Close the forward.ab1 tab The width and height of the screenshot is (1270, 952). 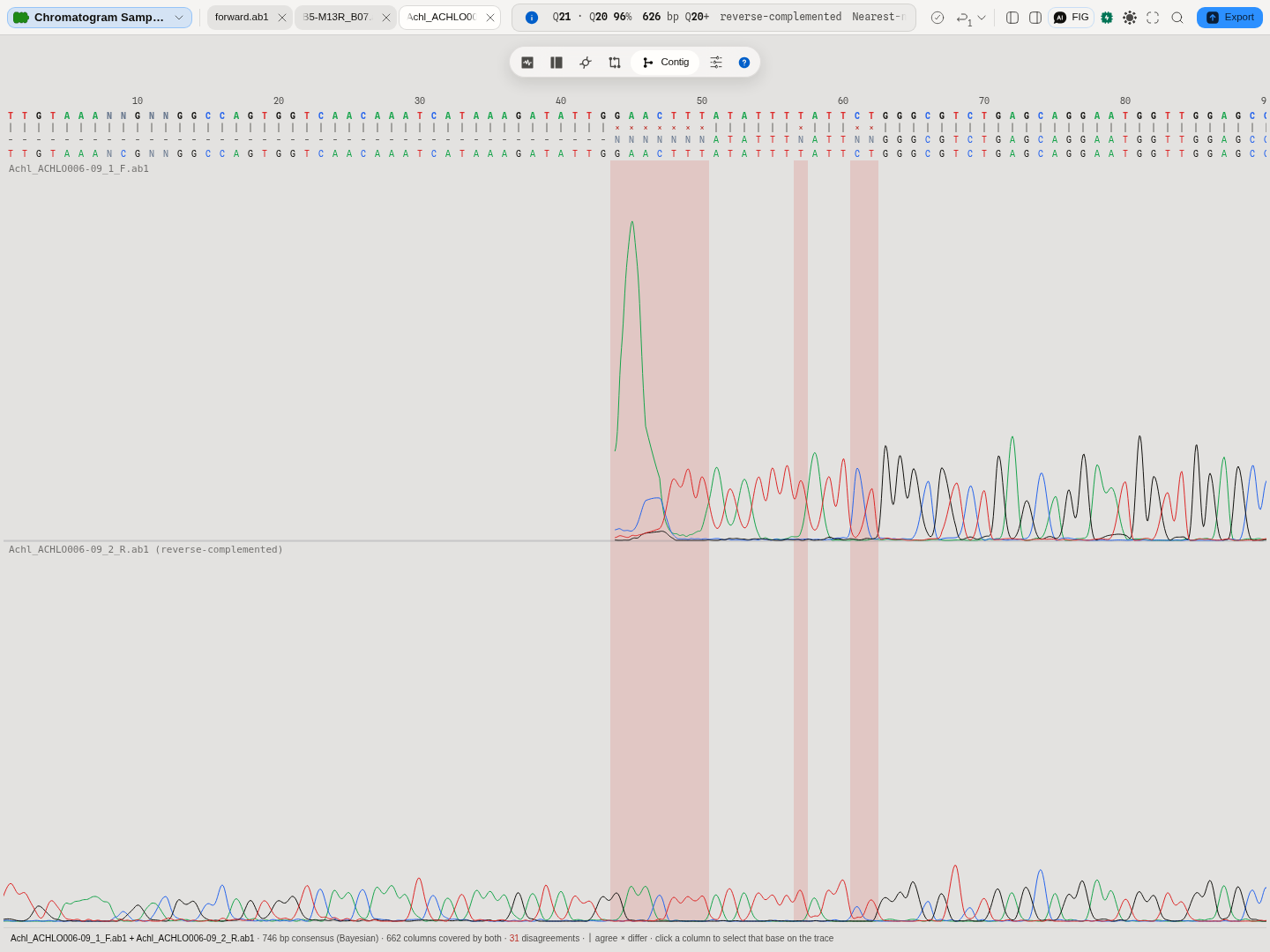(282, 18)
